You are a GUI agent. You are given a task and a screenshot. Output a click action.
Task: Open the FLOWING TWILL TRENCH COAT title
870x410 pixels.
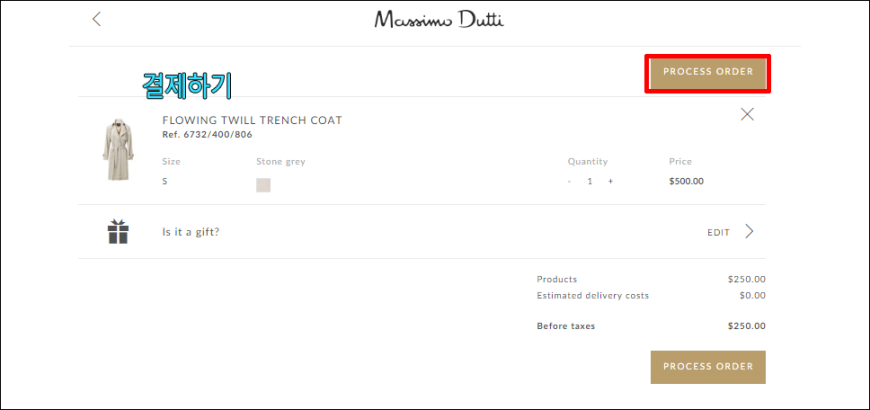pos(252,120)
